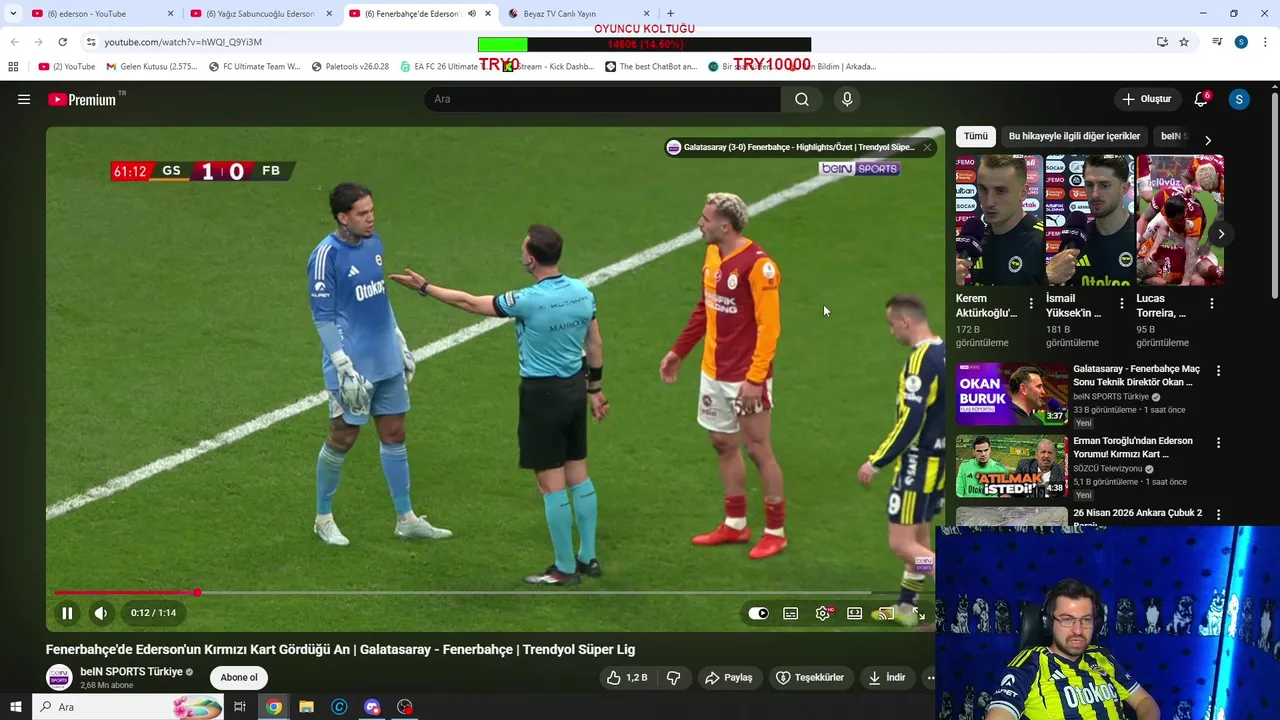Open Chrome apps grid shortcut
Image resolution: width=1280 pixels, height=720 pixels.
coord(13,67)
